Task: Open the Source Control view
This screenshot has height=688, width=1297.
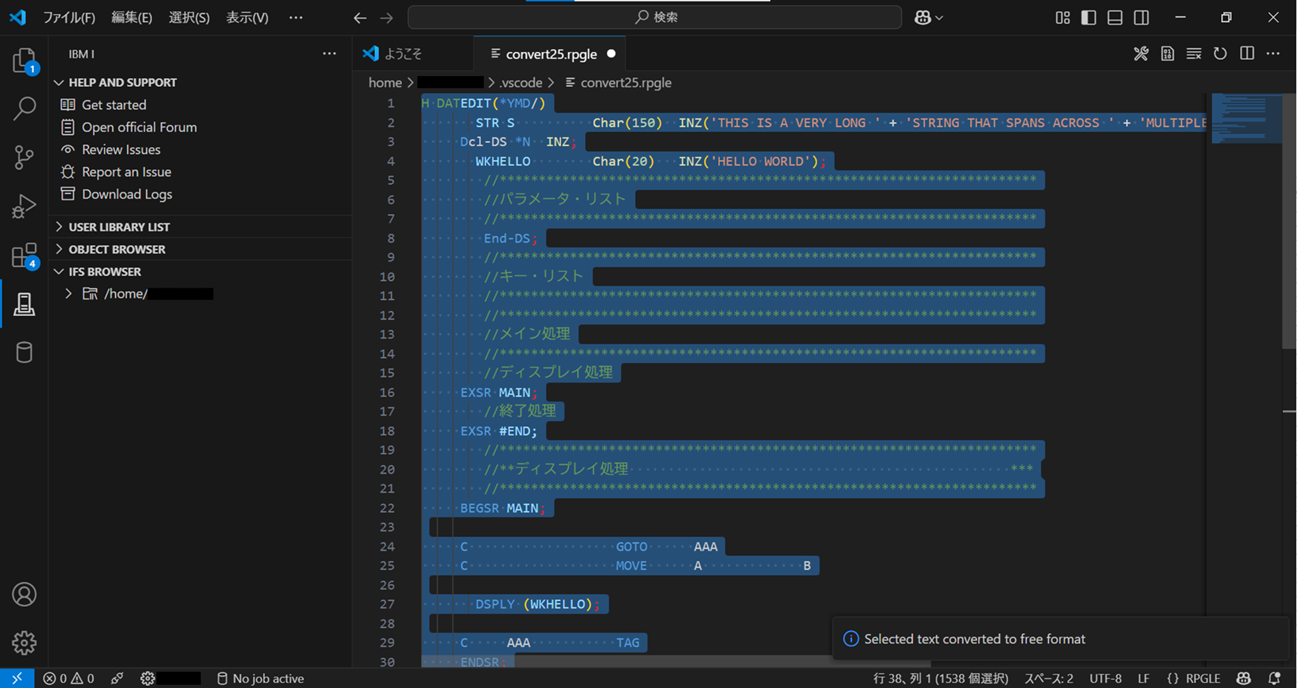Action: tap(24, 157)
